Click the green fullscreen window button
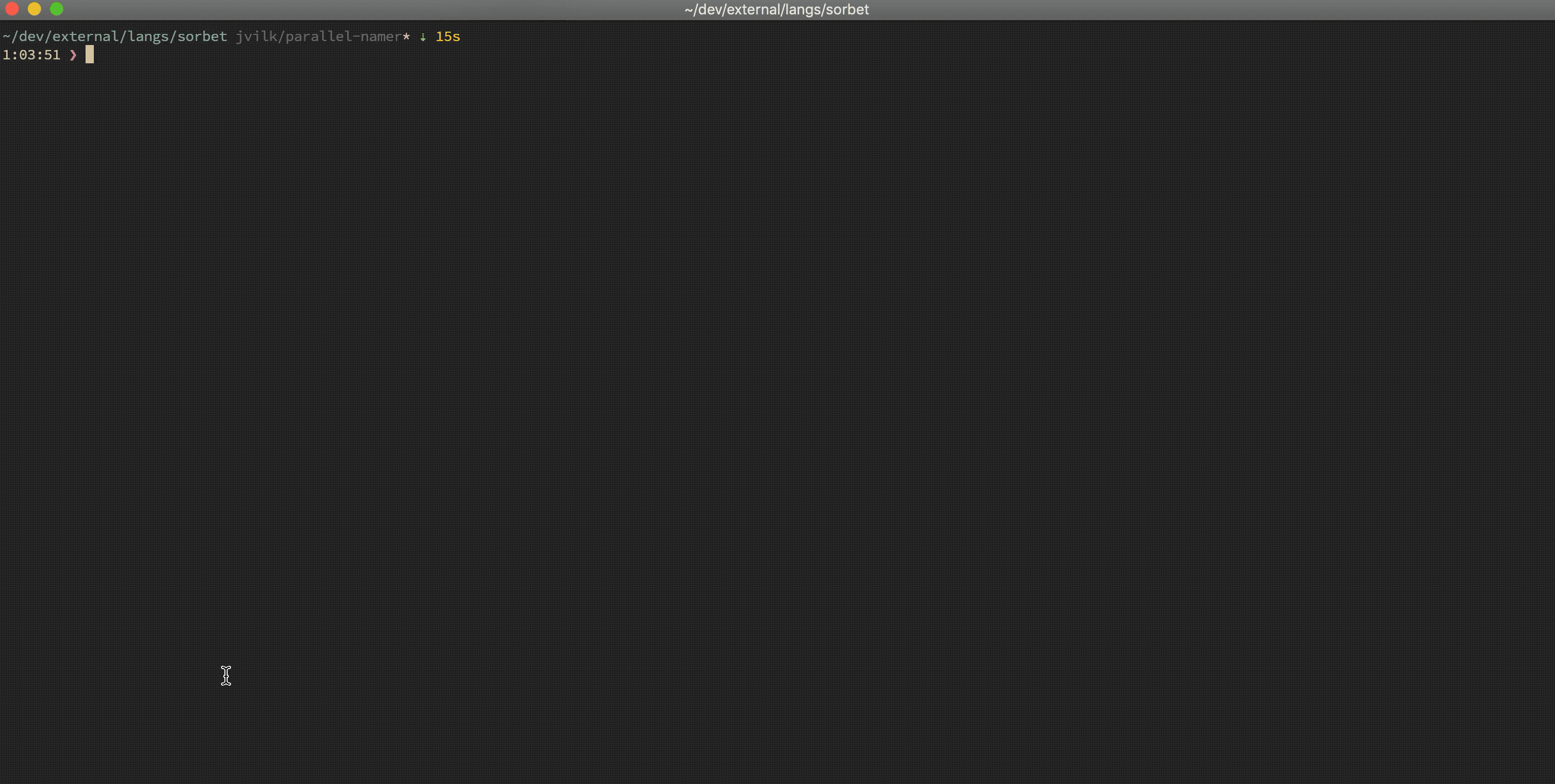This screenshot has width=1555, height=784. coord(57,9)
